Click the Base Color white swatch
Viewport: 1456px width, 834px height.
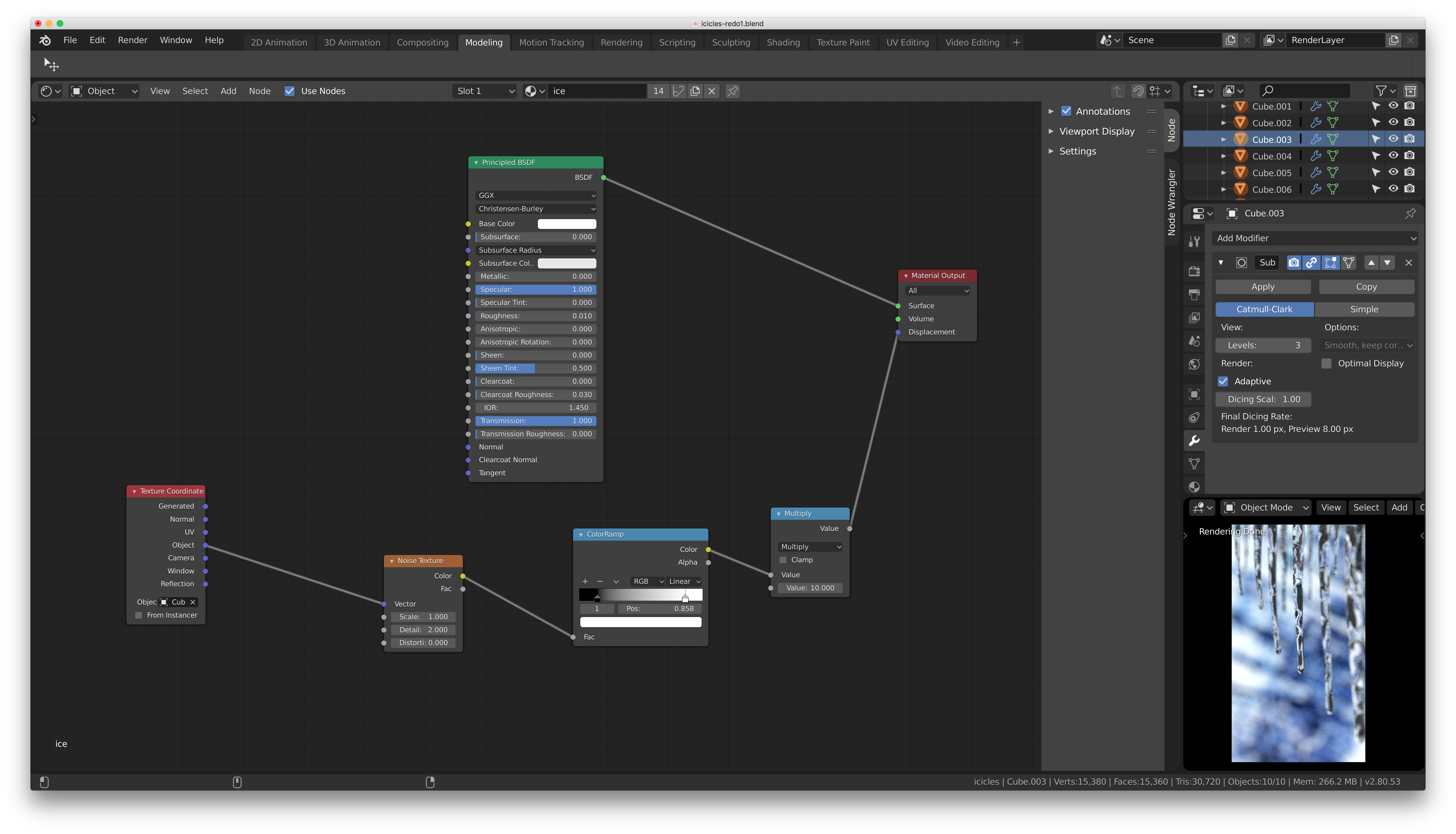[x=566, y=224]
